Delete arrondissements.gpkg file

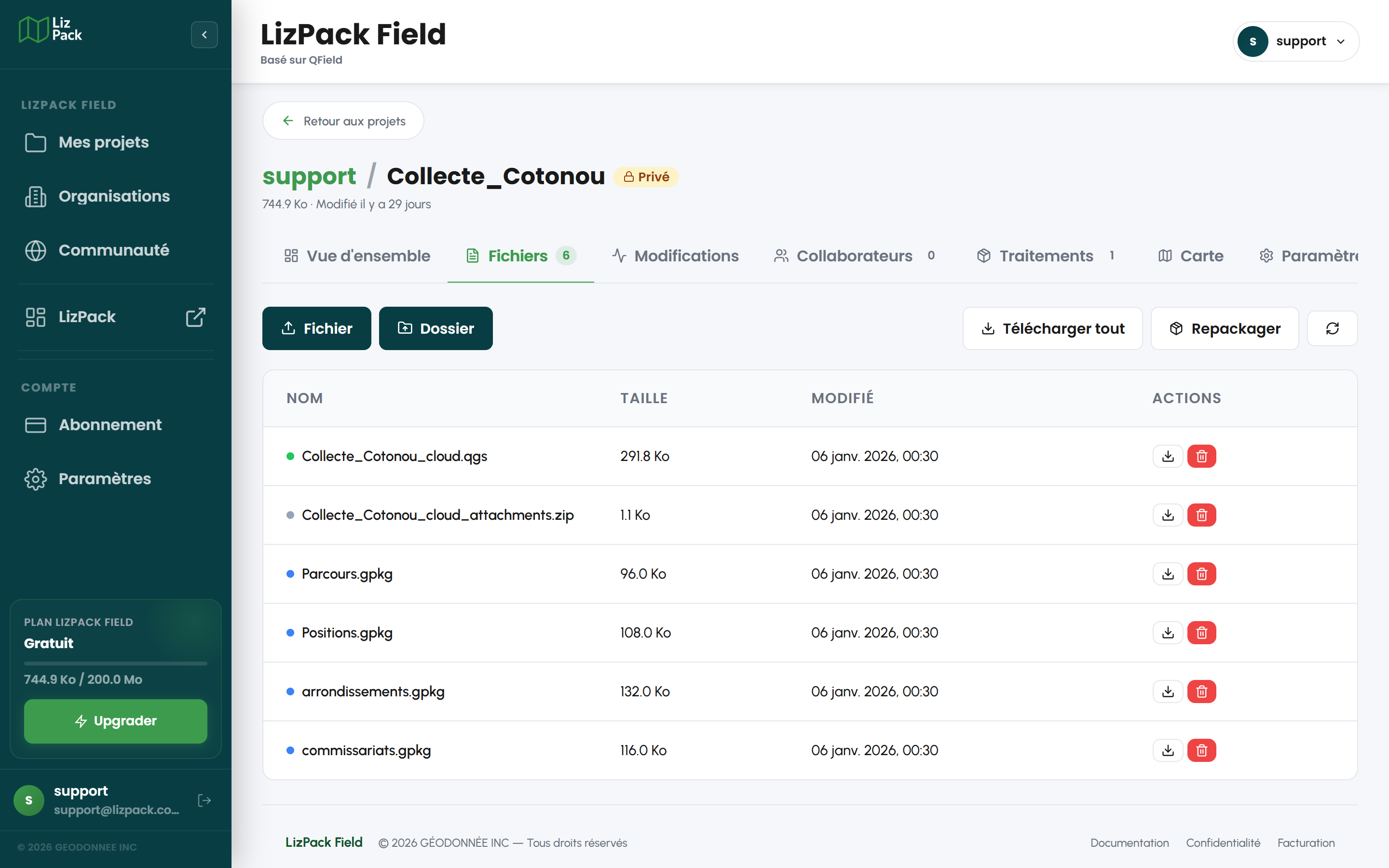point(1202,692)
